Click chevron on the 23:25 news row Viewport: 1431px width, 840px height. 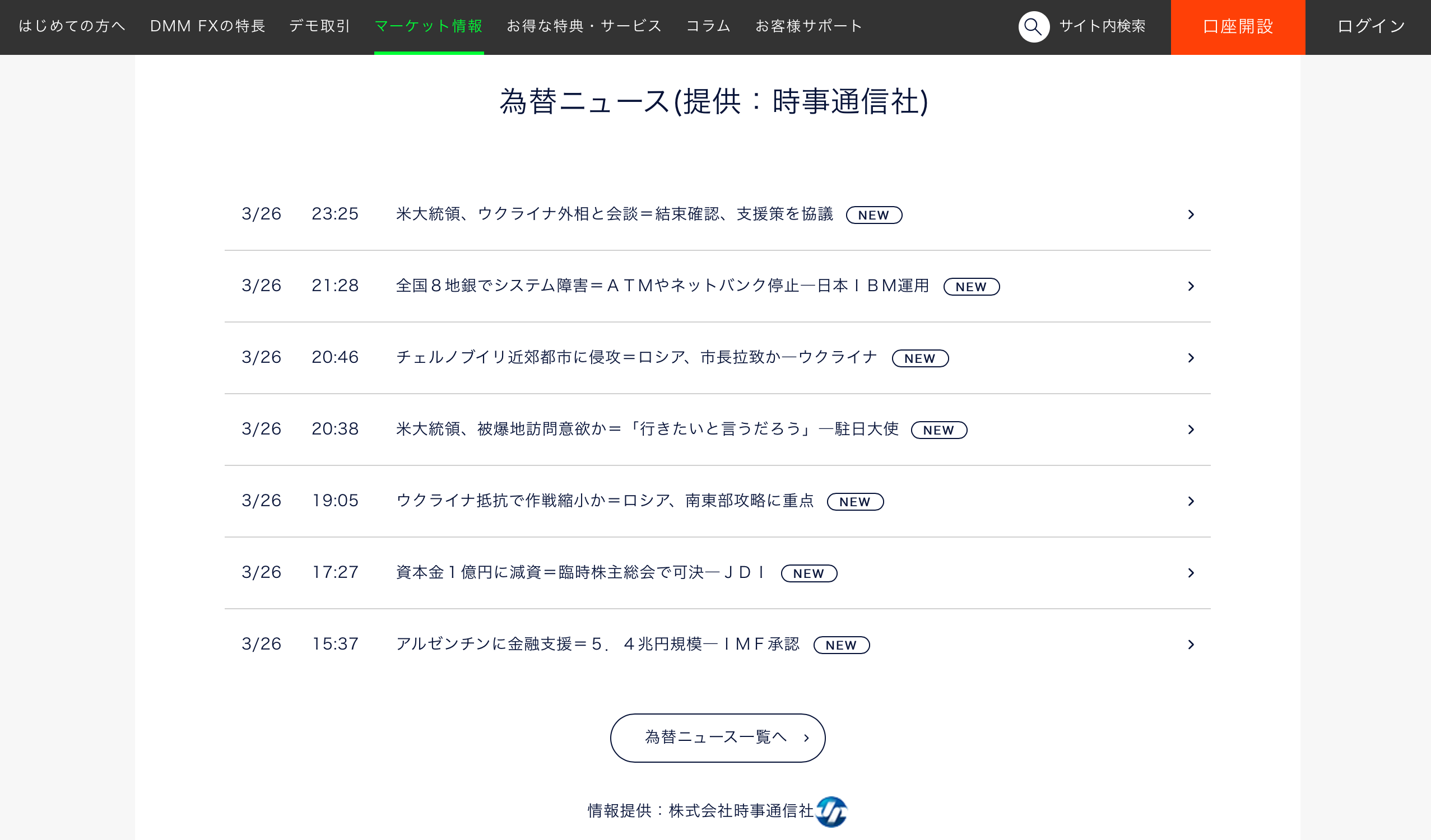[1191, 214]
